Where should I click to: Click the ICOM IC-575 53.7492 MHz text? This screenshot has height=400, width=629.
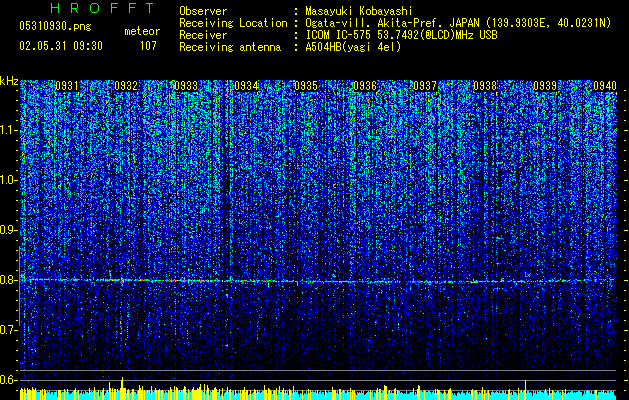tap(401, 35)
